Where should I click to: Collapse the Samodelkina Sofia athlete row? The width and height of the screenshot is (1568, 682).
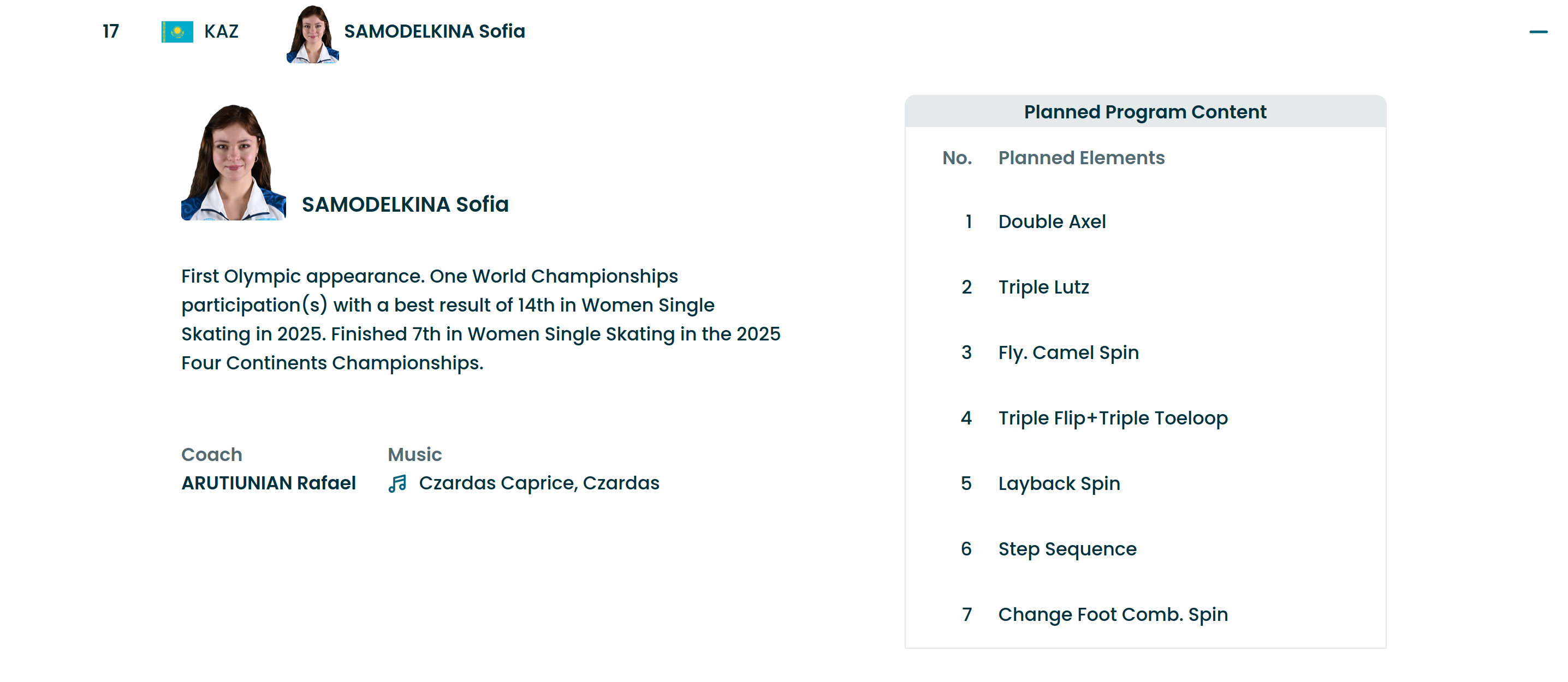(1537, 32)
